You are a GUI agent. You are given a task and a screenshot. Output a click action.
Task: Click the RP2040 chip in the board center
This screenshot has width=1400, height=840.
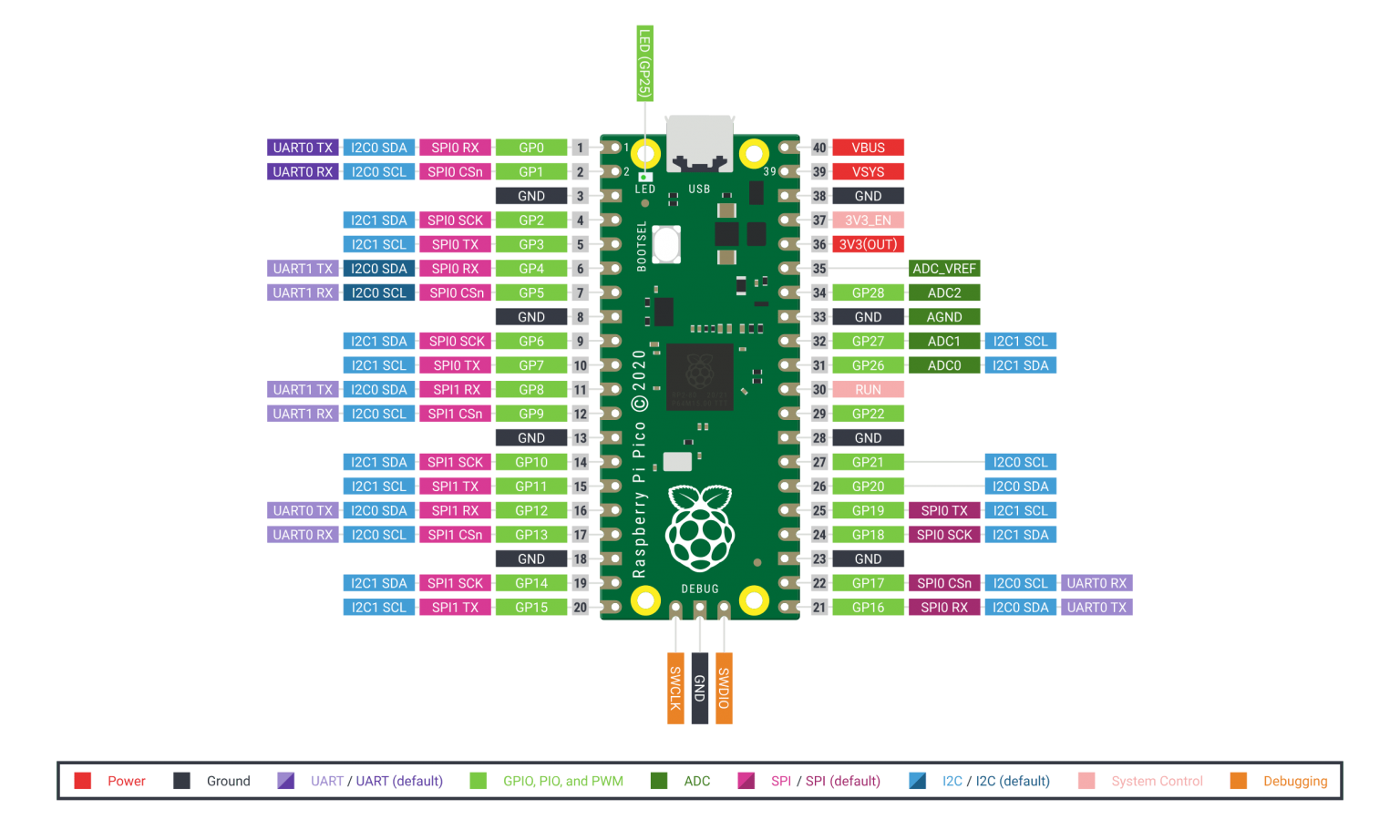coord(700,376)
